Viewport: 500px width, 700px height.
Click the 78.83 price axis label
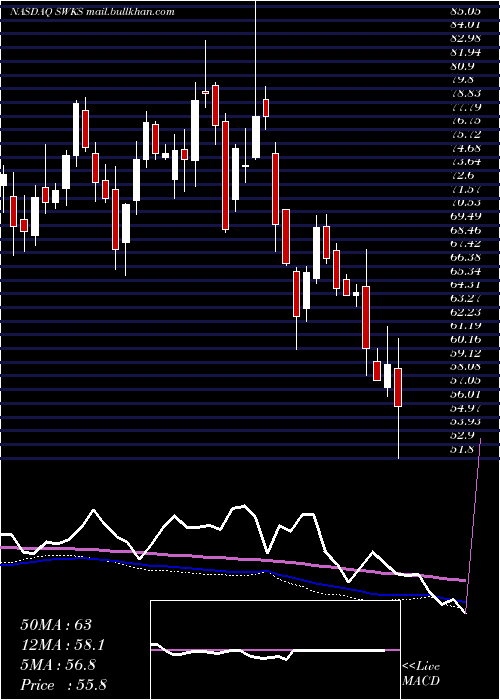click(466, 94)
